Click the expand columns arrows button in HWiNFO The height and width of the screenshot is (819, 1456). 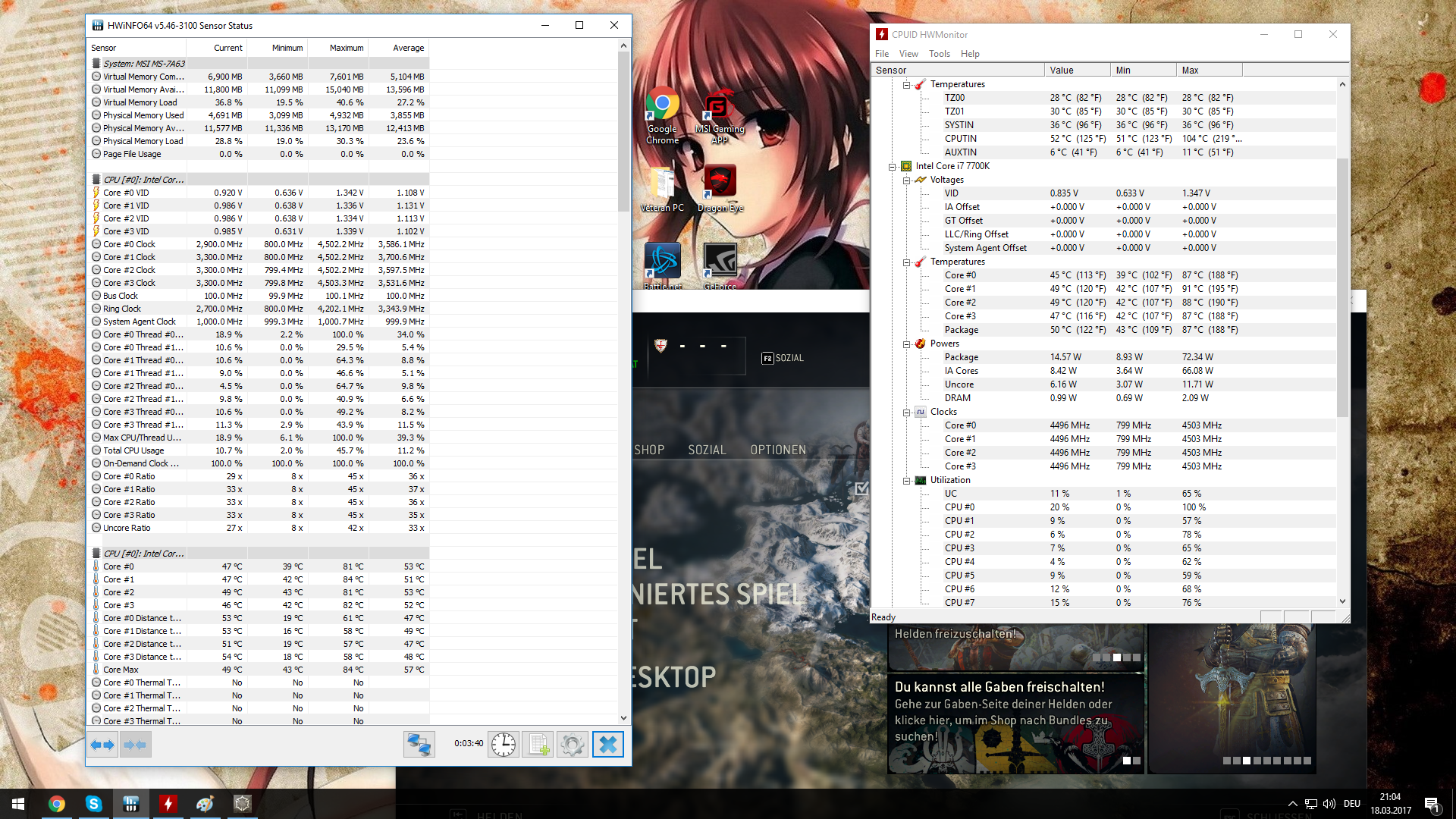click(102, 745)
